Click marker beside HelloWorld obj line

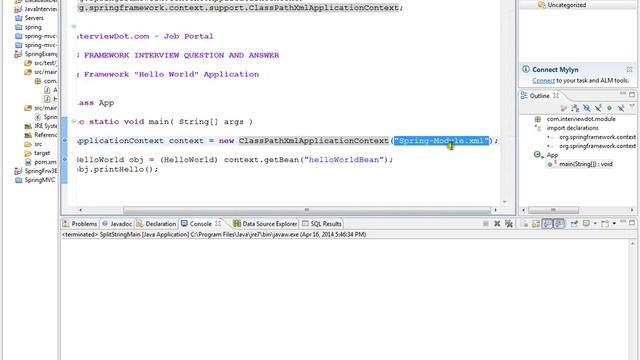[x=64, y=159]
